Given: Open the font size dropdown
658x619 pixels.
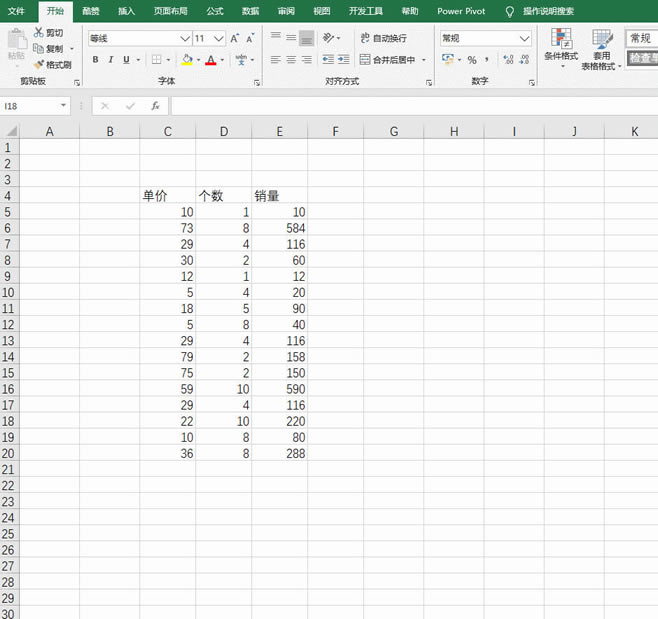Looking at the screenshot, I should coord(219,39).
